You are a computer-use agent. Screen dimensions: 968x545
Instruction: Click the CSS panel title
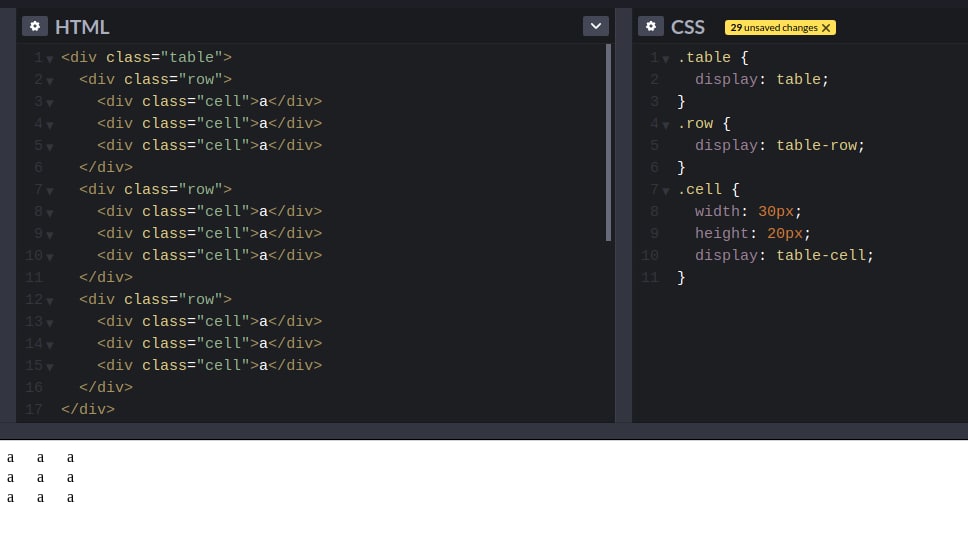tap(688, 27)
